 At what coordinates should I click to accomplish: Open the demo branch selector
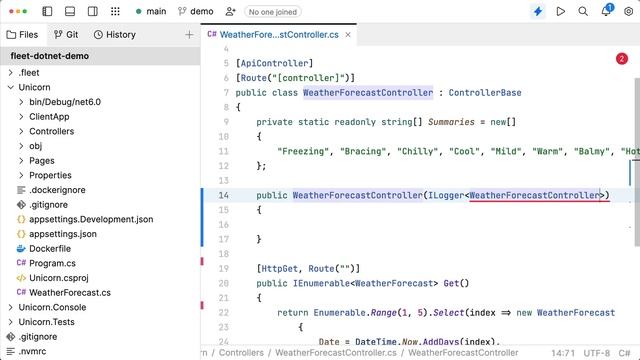tap(196, 11)
